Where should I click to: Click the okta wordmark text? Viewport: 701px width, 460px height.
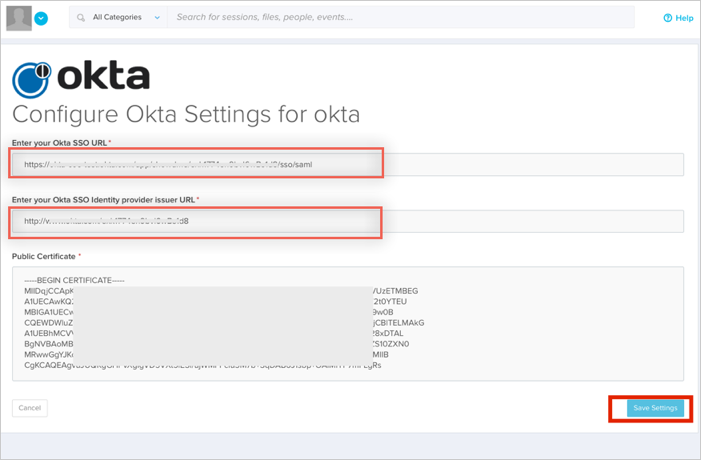pyautogui.click(x=104, y=77)
